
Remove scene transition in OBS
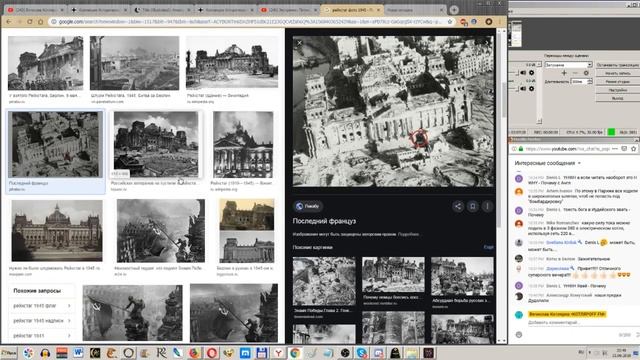(x=575, y=73)
